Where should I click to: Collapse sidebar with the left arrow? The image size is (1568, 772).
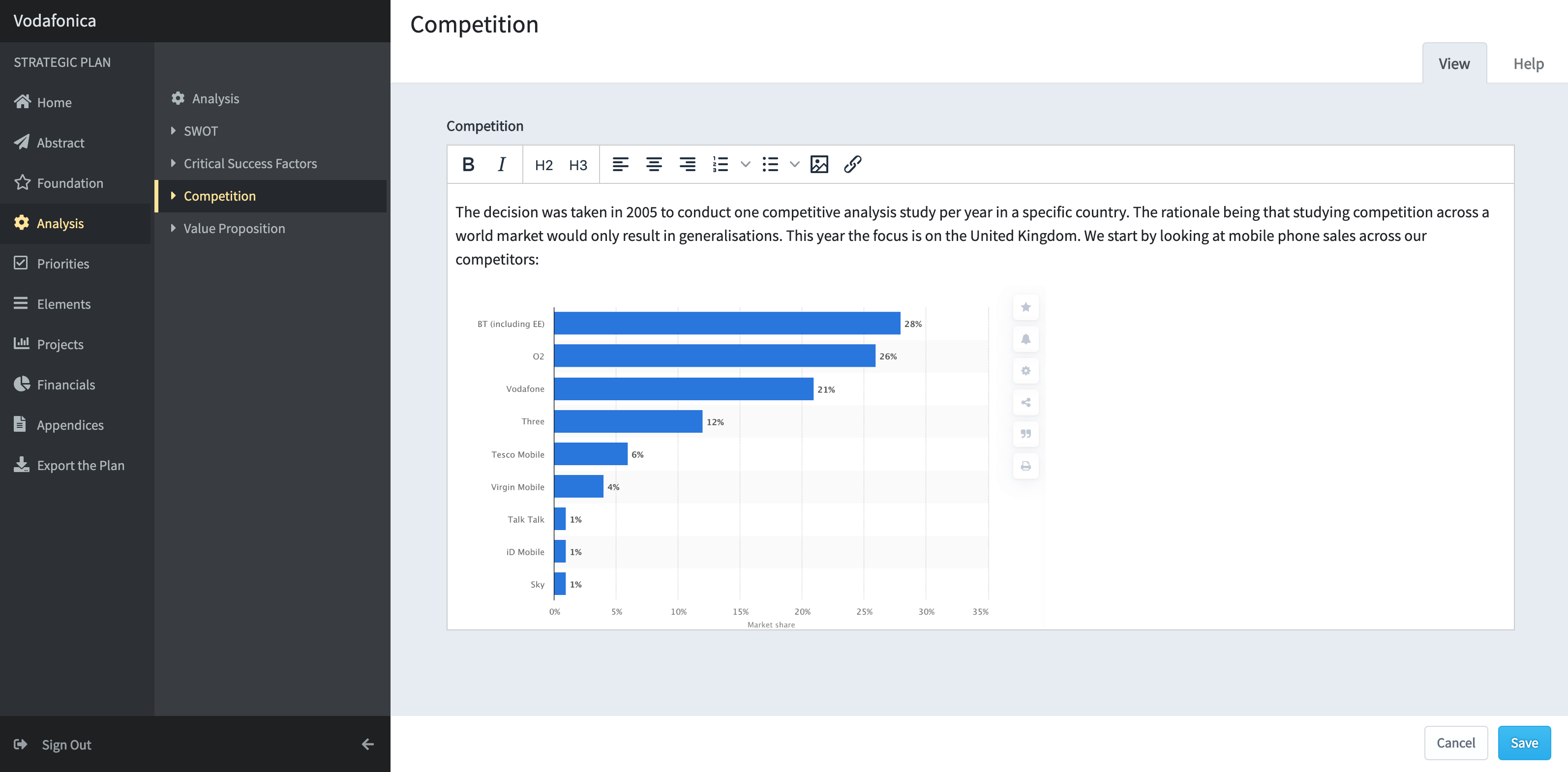[x=367, y=744]
